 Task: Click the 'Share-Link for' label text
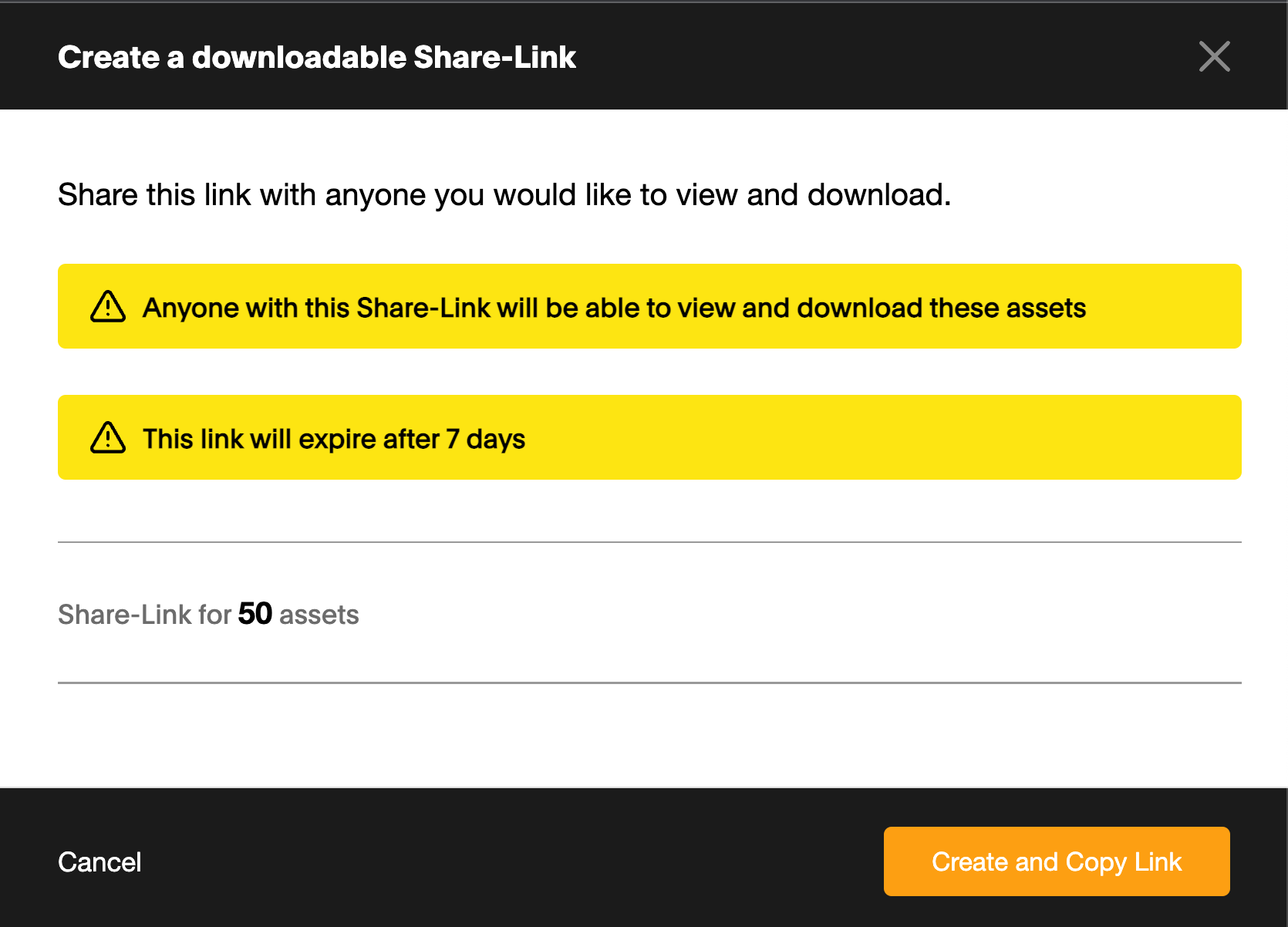click(144, 615)
